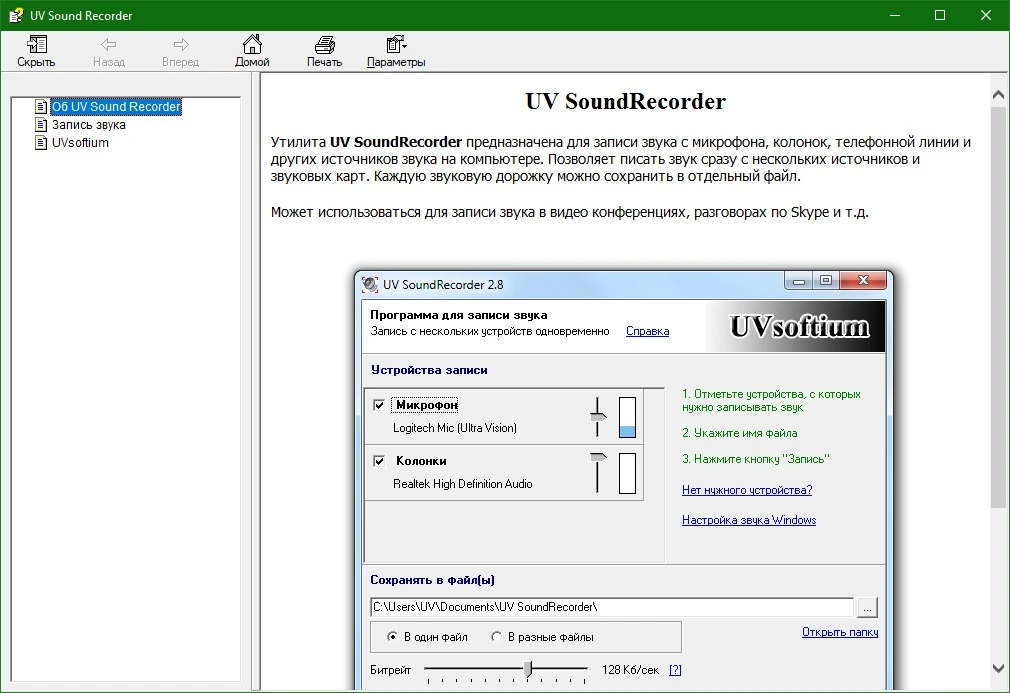Image resolution: width=1010 pixels, height=693 pixels.
Task: Open the 'Запись звука' topic
Action: [x=89, y=124]
